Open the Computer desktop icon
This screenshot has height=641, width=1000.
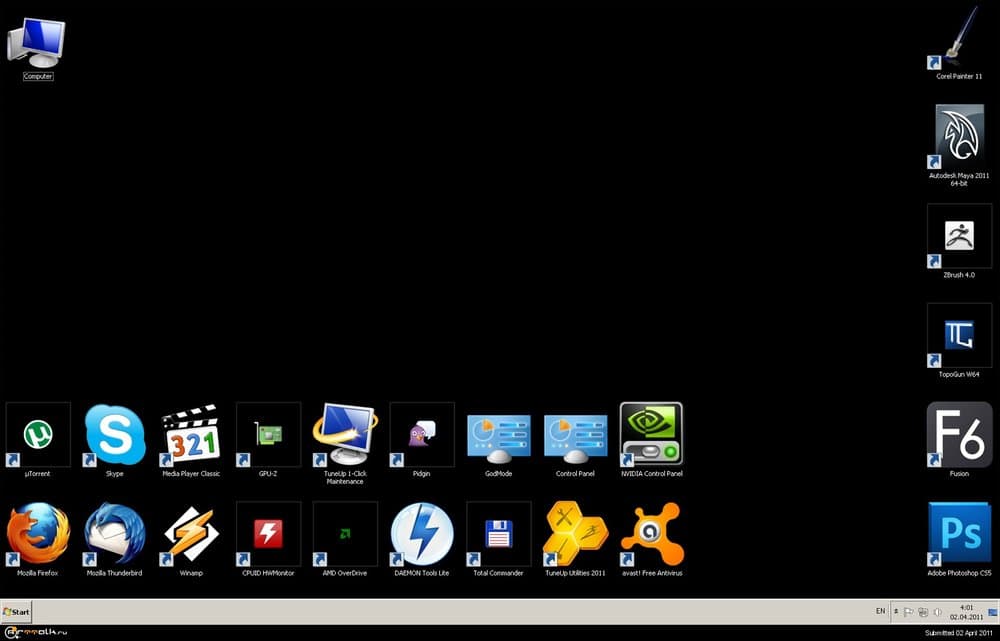(x=38, y=44)
